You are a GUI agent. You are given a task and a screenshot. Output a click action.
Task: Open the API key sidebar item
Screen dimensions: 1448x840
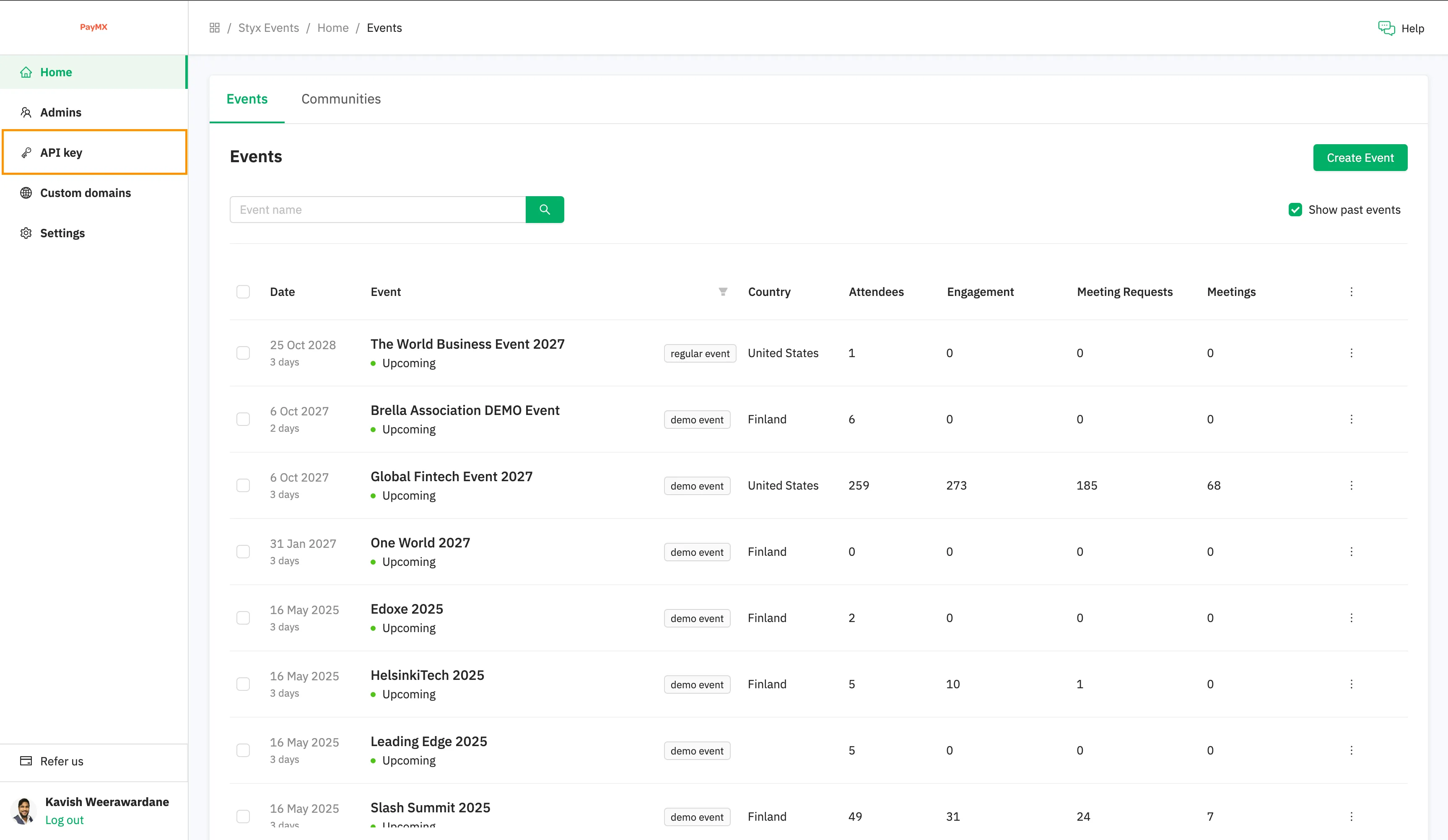(x=93, y=152)
